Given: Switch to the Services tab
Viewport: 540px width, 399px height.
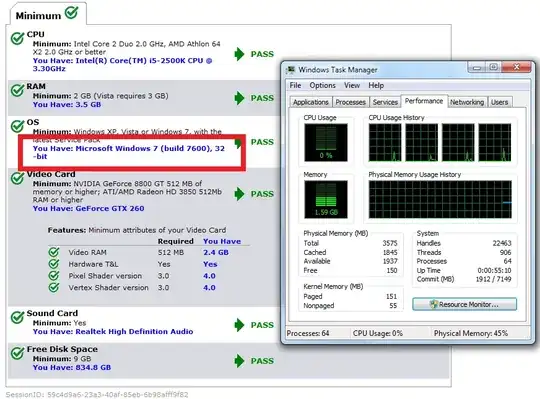Looking at the screenshot, I should tap(385, 102).
